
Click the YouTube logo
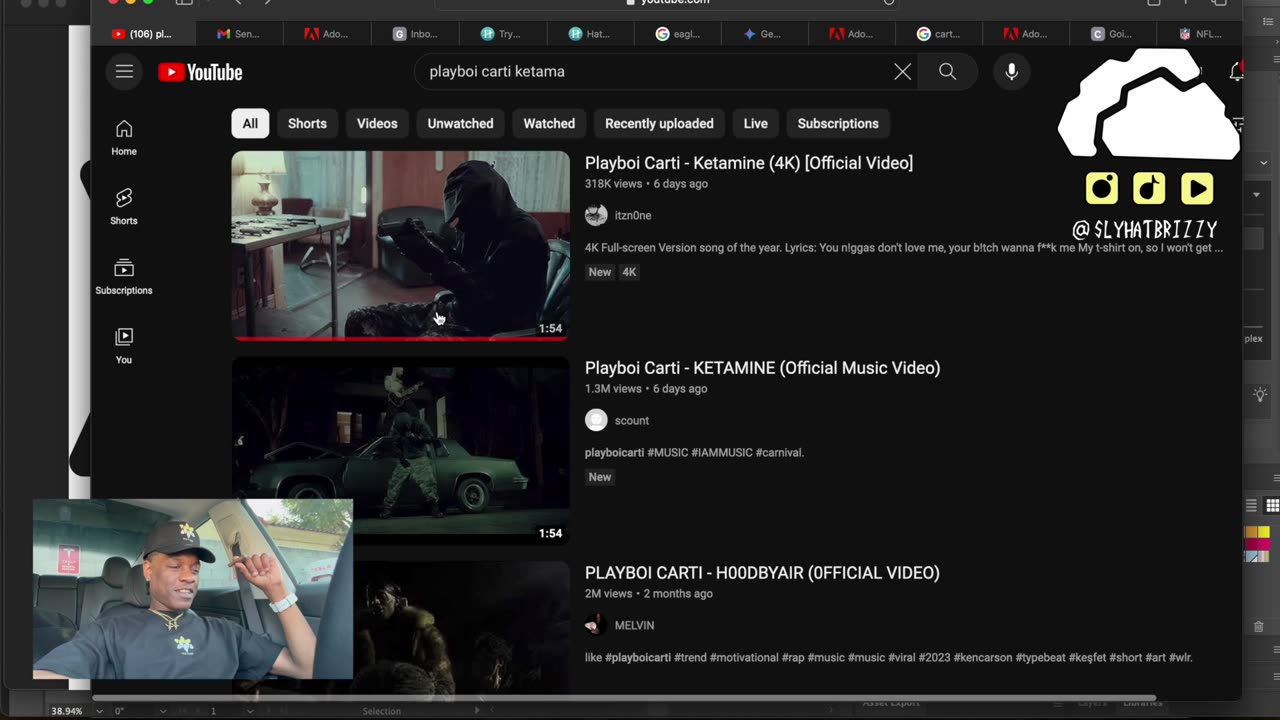click(x=200, y=72)
